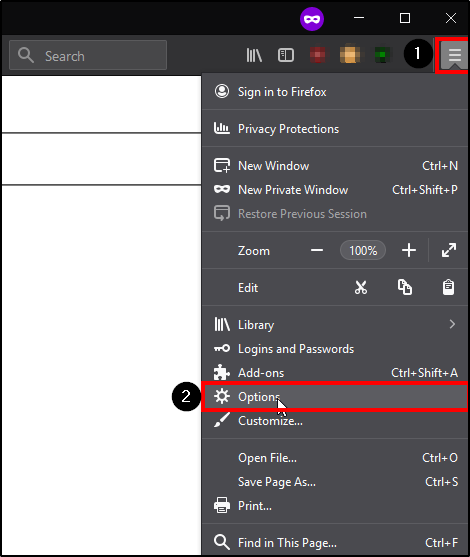Enter full screen with arrows icon
Image resolution: width=470 pixels, height=557 pixels.
pos(449,250)
